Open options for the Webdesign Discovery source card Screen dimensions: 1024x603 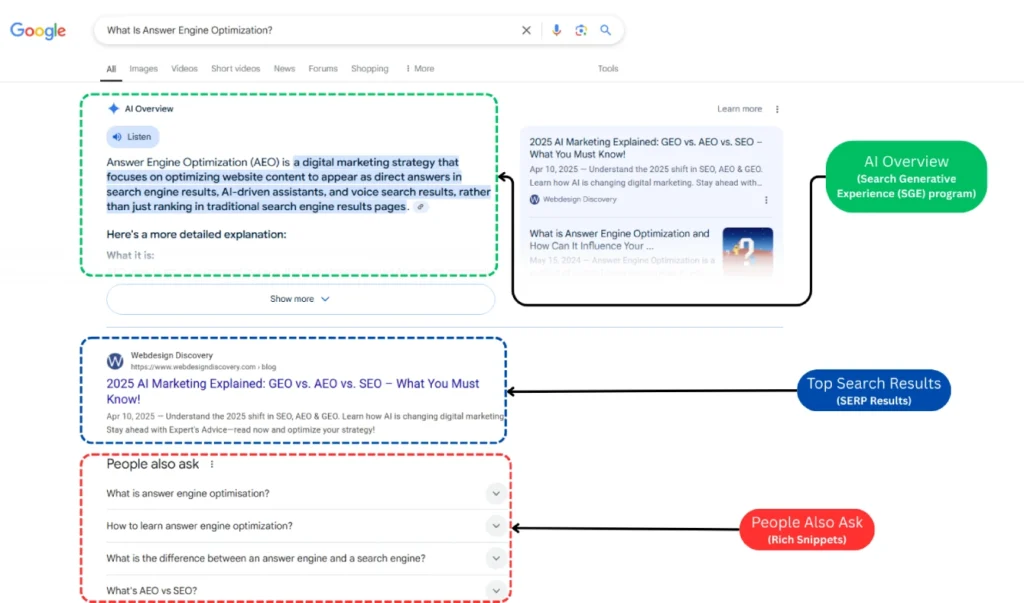pyautogui.click(x=766, y=200)
